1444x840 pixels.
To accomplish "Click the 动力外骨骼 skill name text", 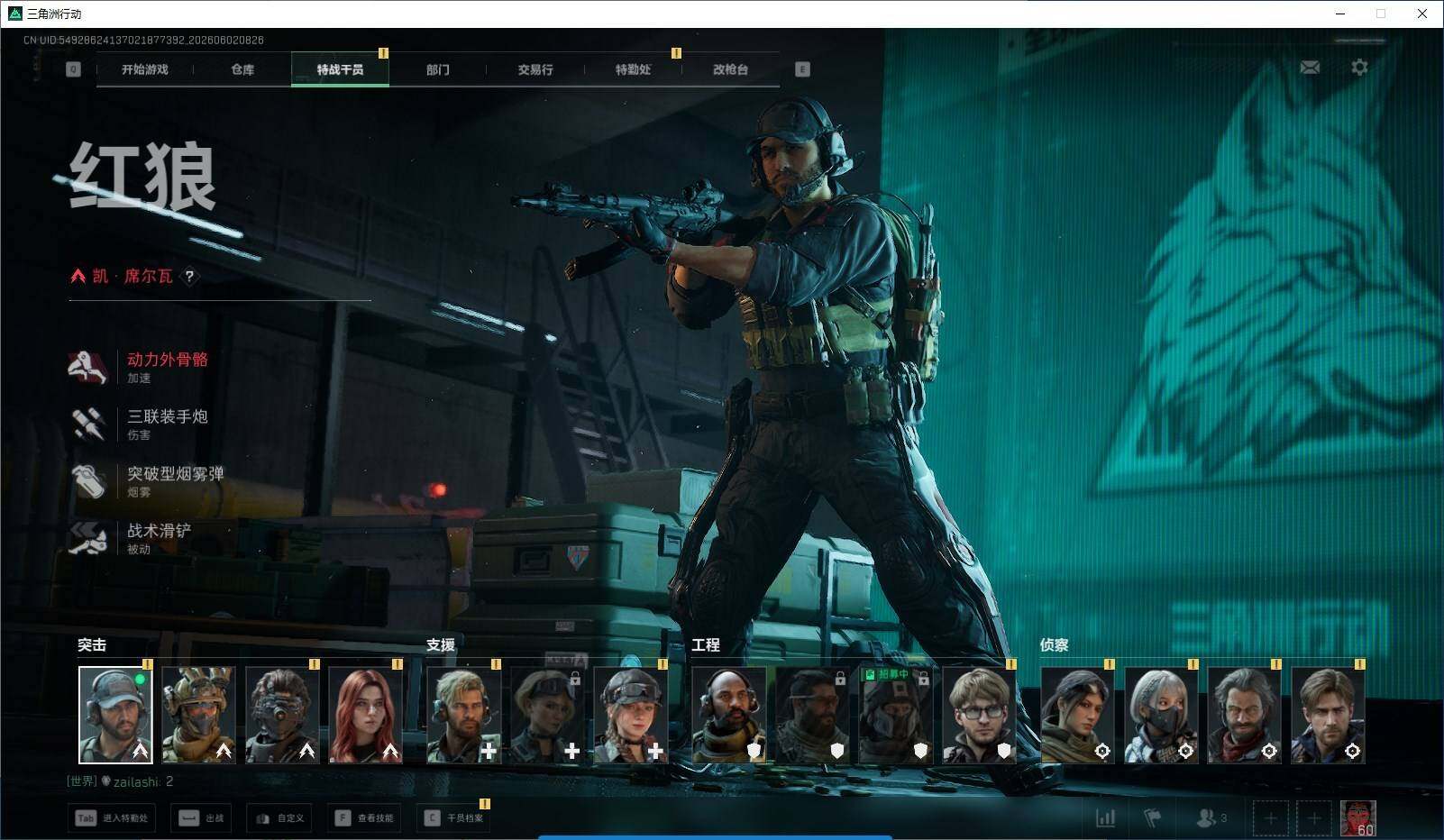I will tap(168, 360).
